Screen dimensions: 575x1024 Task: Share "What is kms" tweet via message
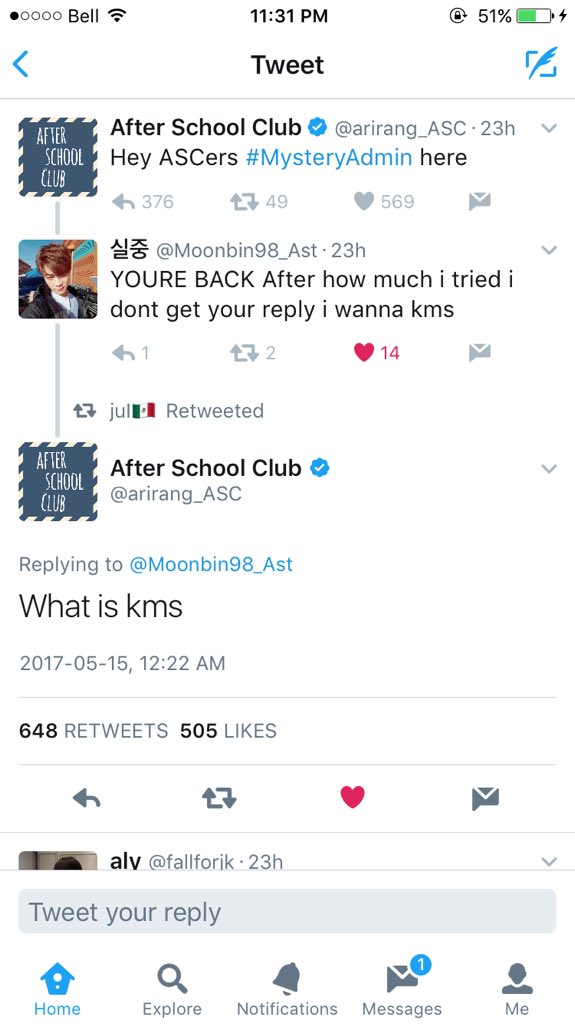click(x=485, y=798)
